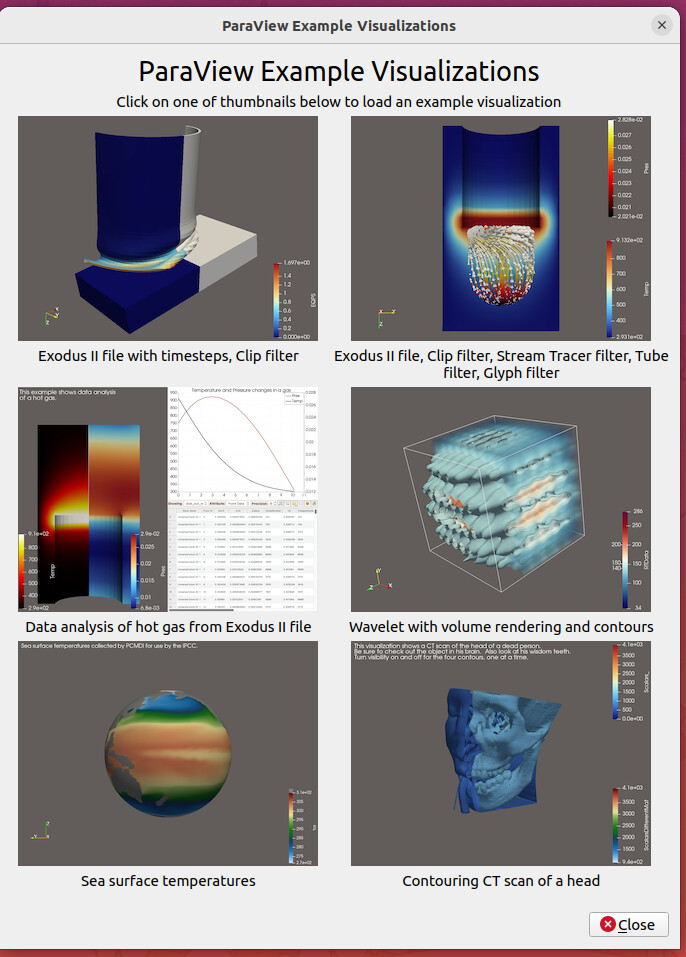Select the sea surface temperatures globe thumbnail
The height and width of the screenshot is (957, 686).
[168, 753]
